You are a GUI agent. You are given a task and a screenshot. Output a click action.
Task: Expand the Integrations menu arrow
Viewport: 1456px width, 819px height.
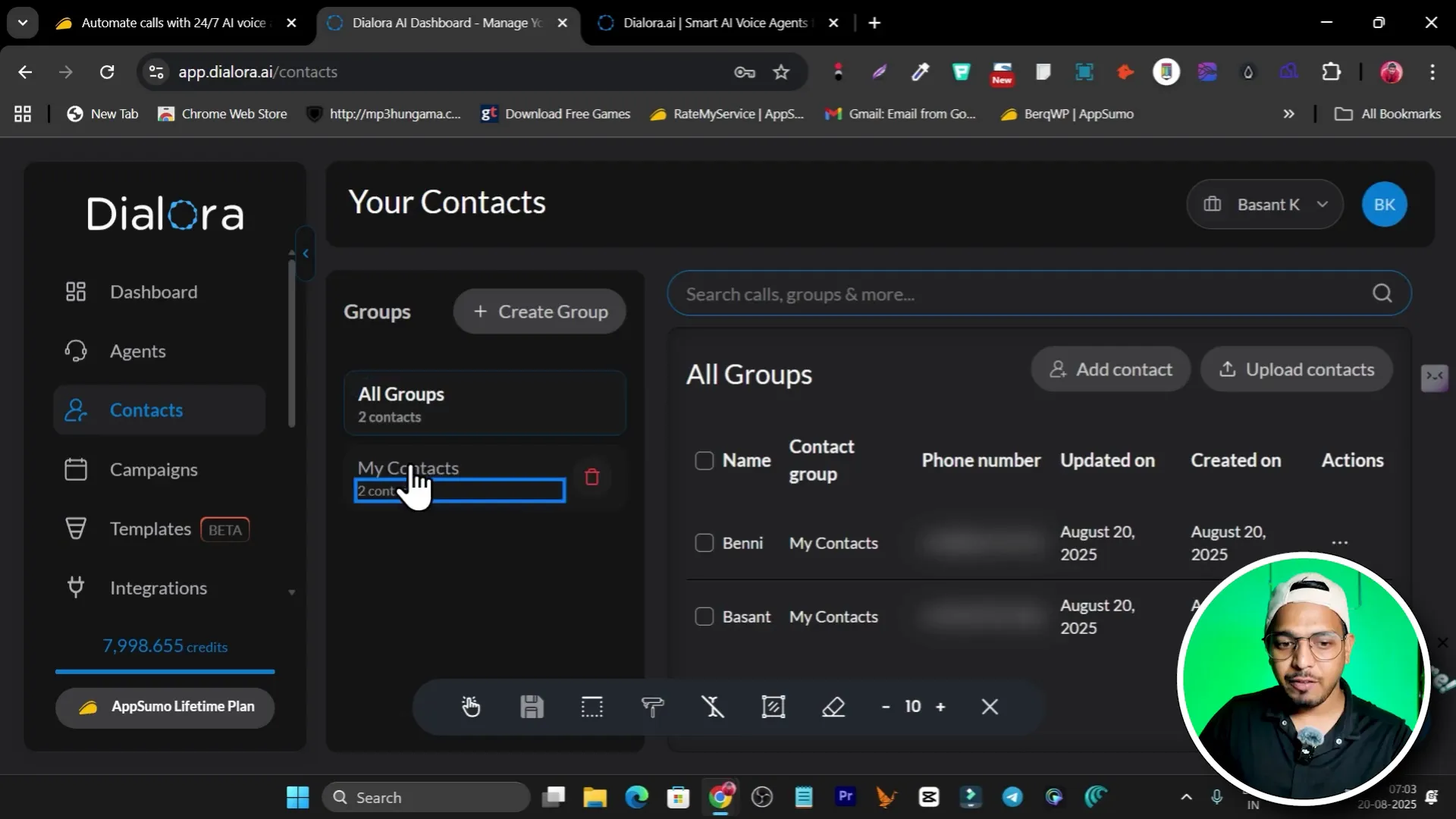(292, 592)
